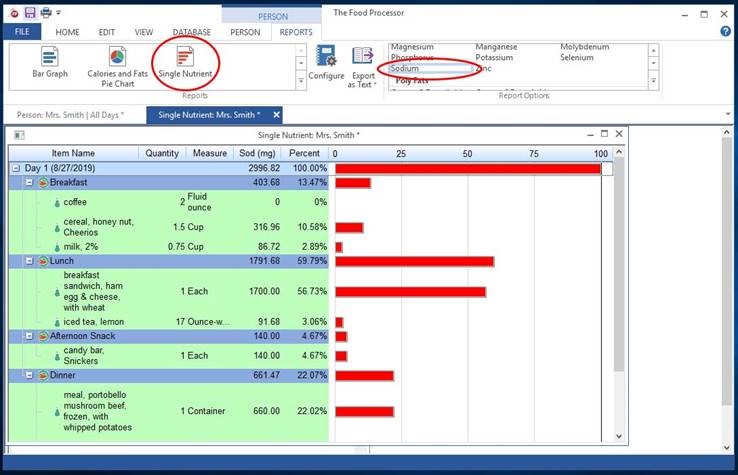Select the Single Nutrient report icon
738x475 pixels.
point(185,63)
